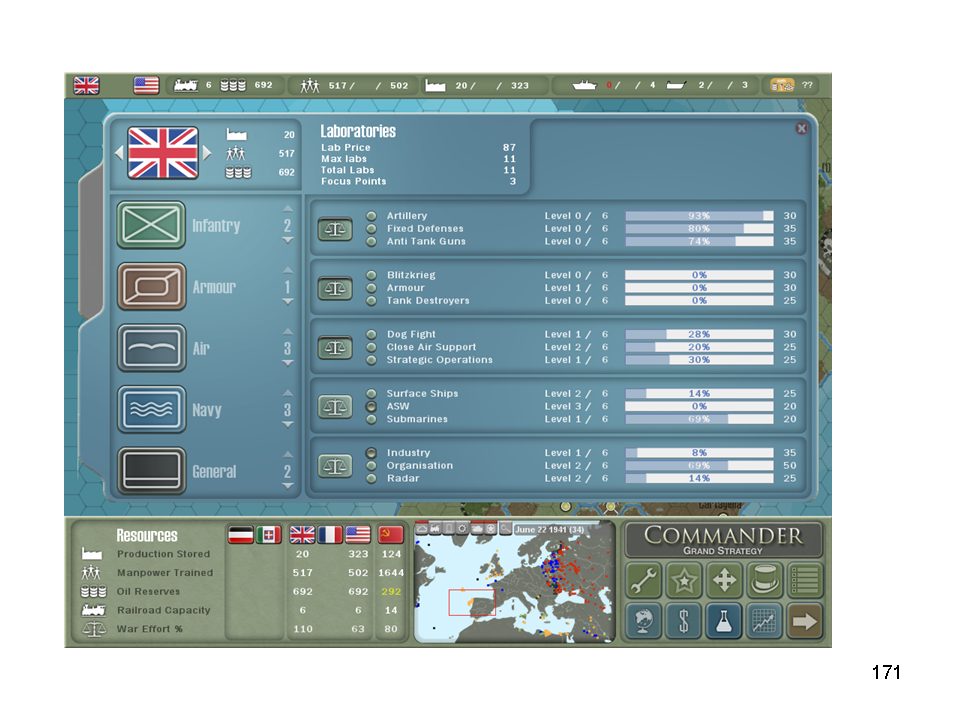Close the Laboratories panel
The image size is (960, 720).
801,129
